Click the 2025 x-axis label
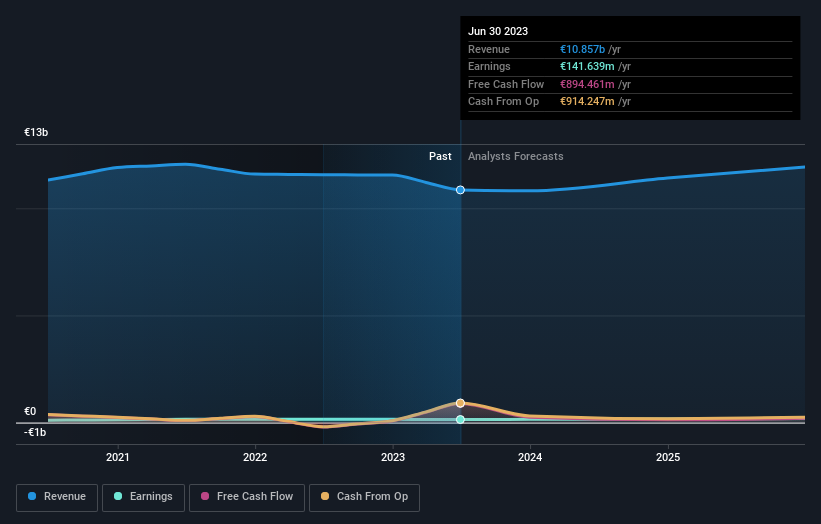The image size is (821, 524). 668,458
